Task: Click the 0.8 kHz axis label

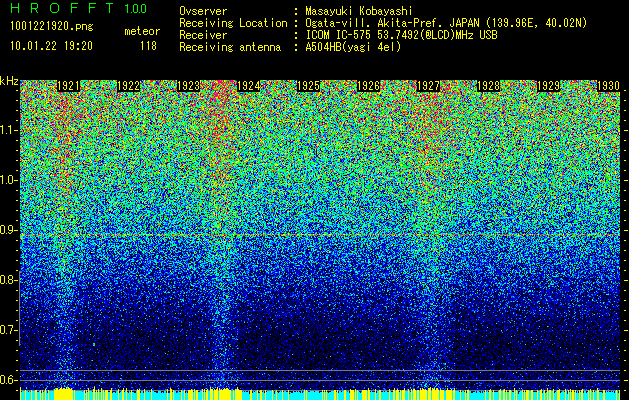Action: tap(8, 280)
